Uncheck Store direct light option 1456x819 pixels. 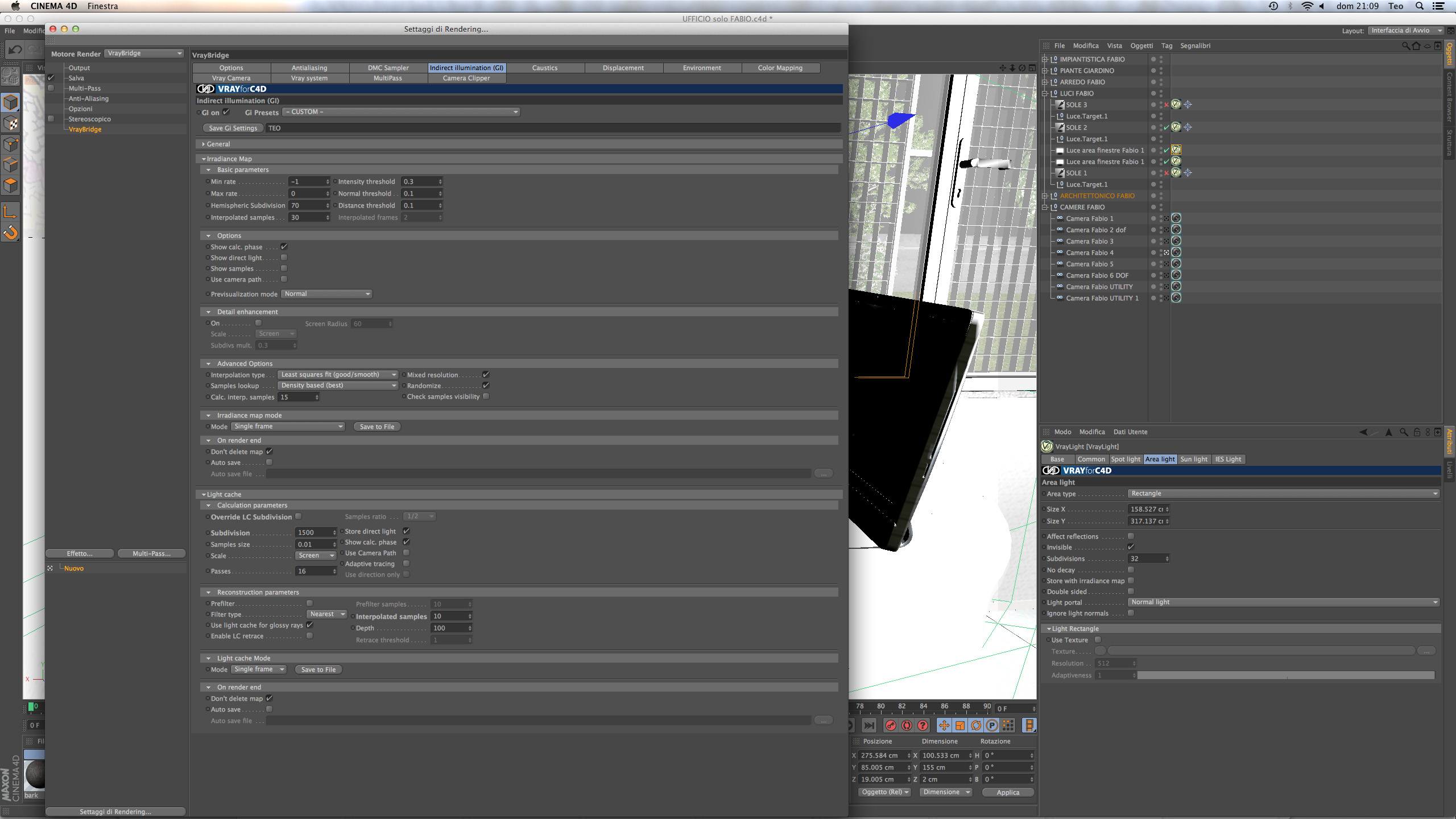(406, 531)
